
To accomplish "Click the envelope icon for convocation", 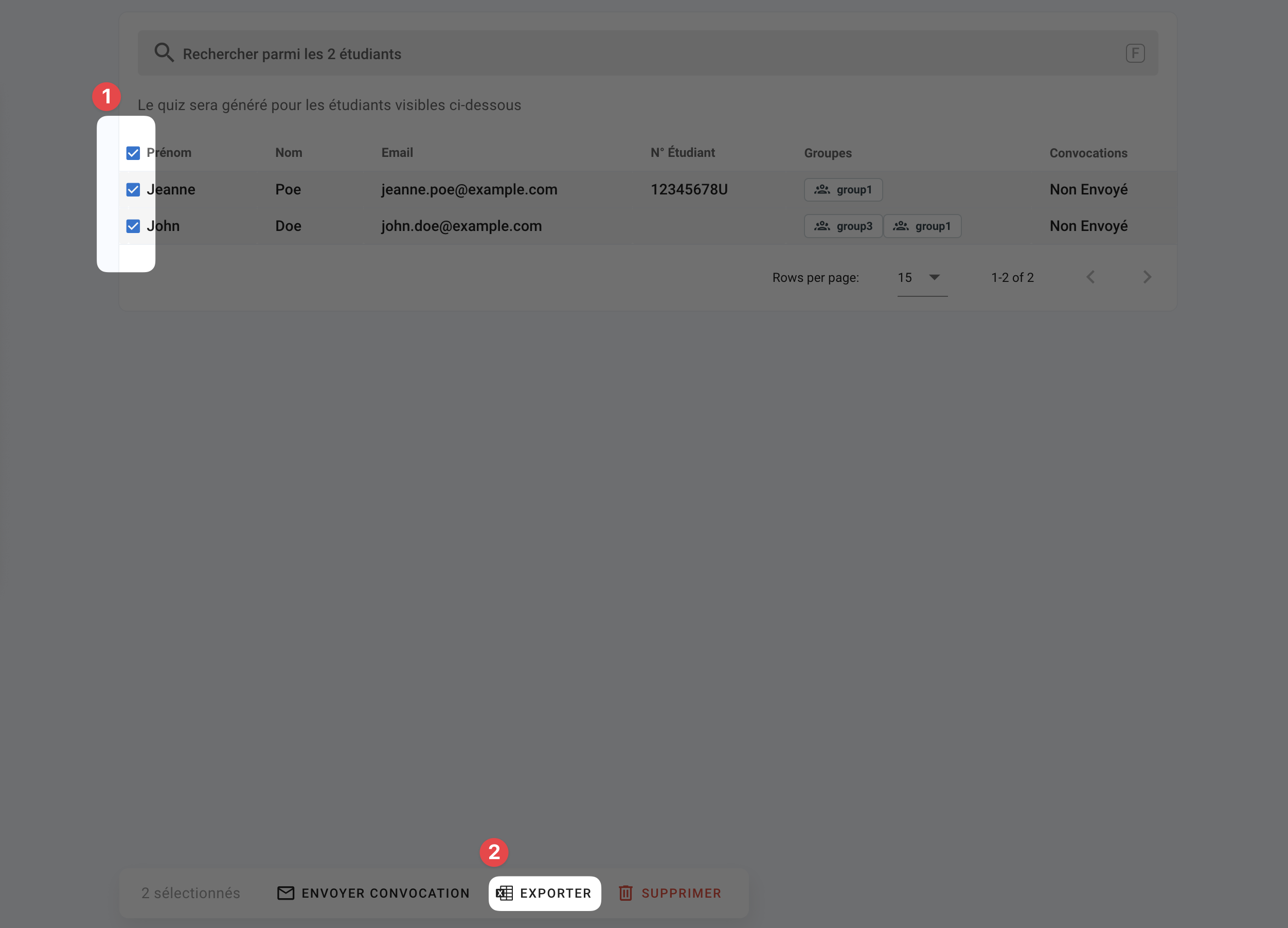I will click(x=285, y=893).
